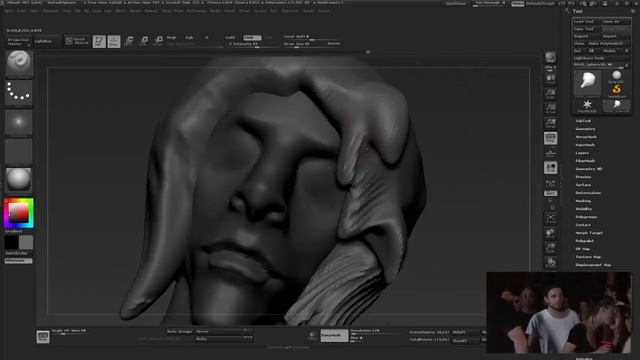
Task: Expand the Polygroups subpalette
Action: tap(586, 217)
